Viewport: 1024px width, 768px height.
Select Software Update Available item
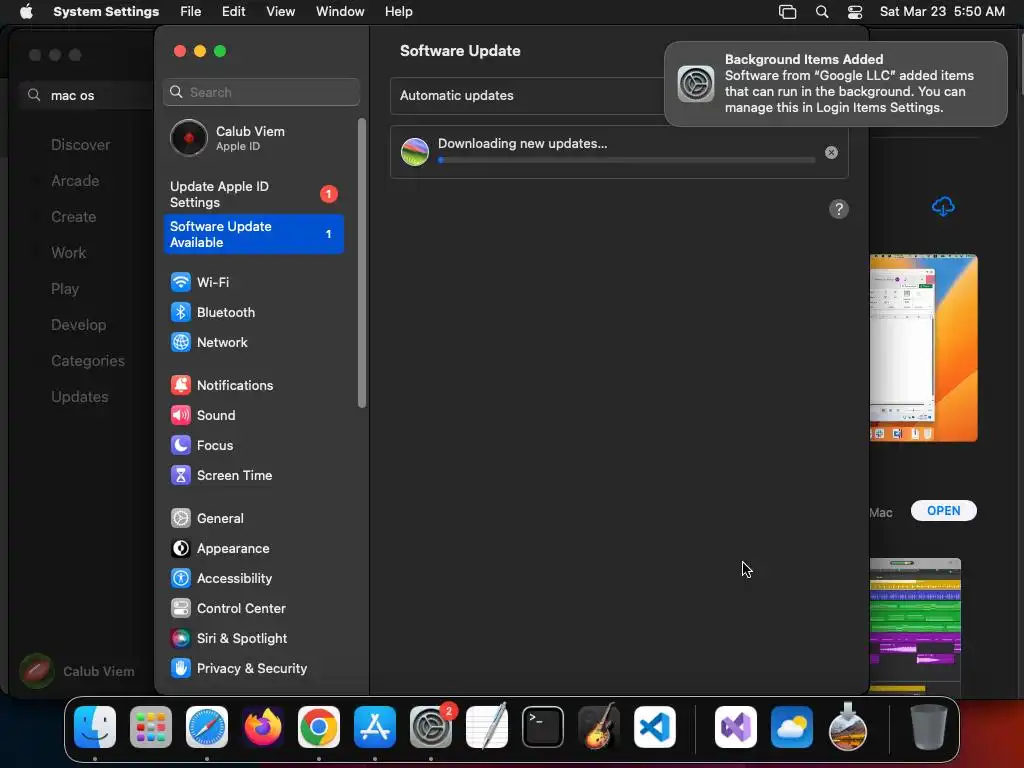click(253, 234)
